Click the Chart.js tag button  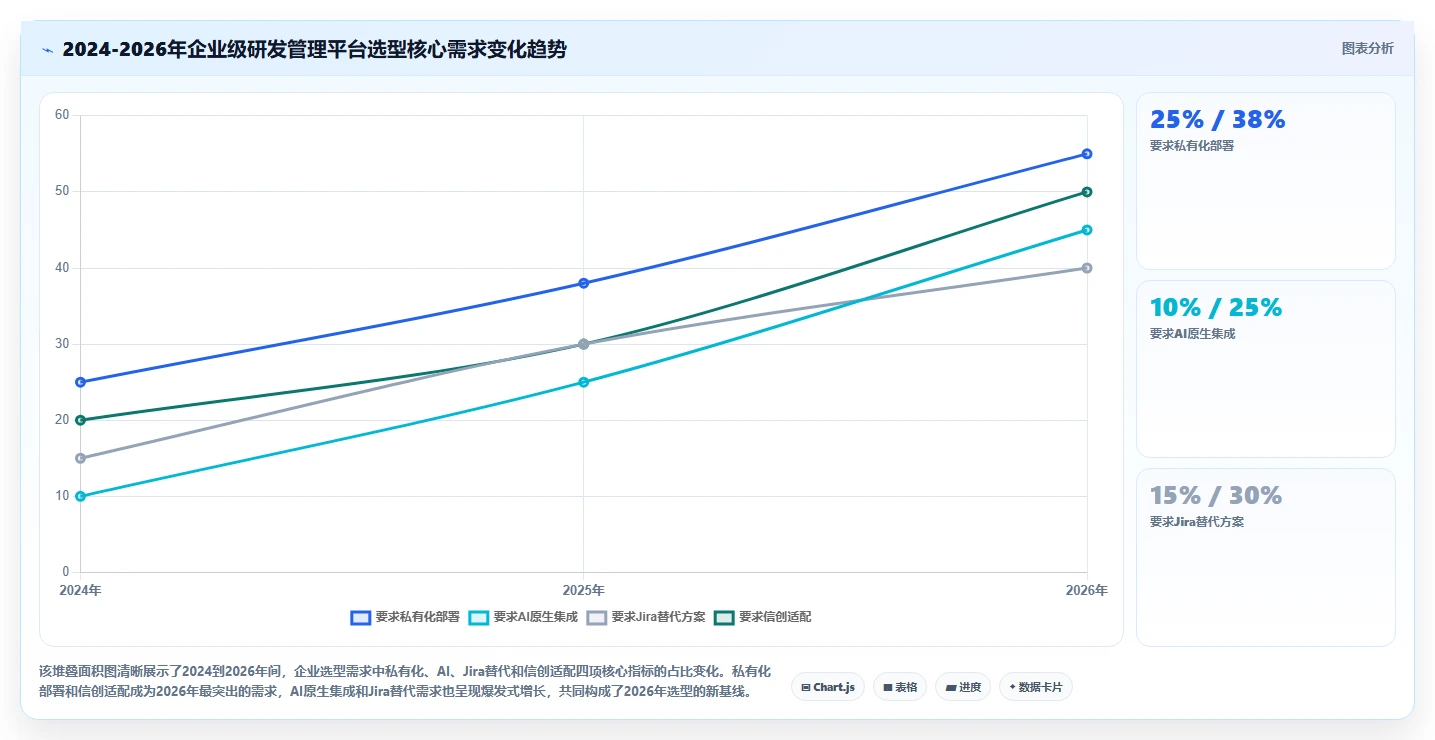pyautogui.click(x=828, y=687)
